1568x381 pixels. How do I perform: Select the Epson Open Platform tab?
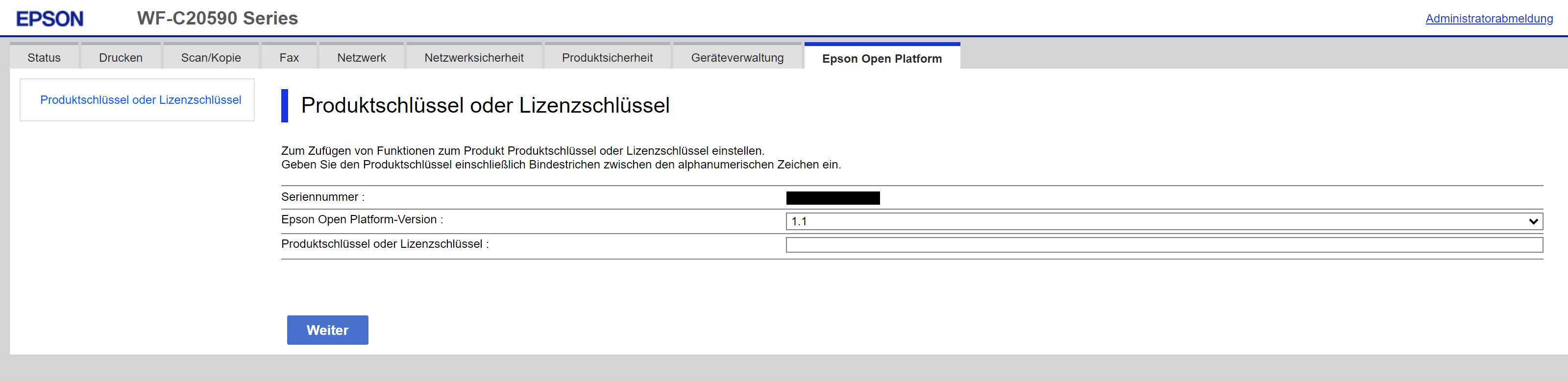pyautogui.click(x=882, y=58)
